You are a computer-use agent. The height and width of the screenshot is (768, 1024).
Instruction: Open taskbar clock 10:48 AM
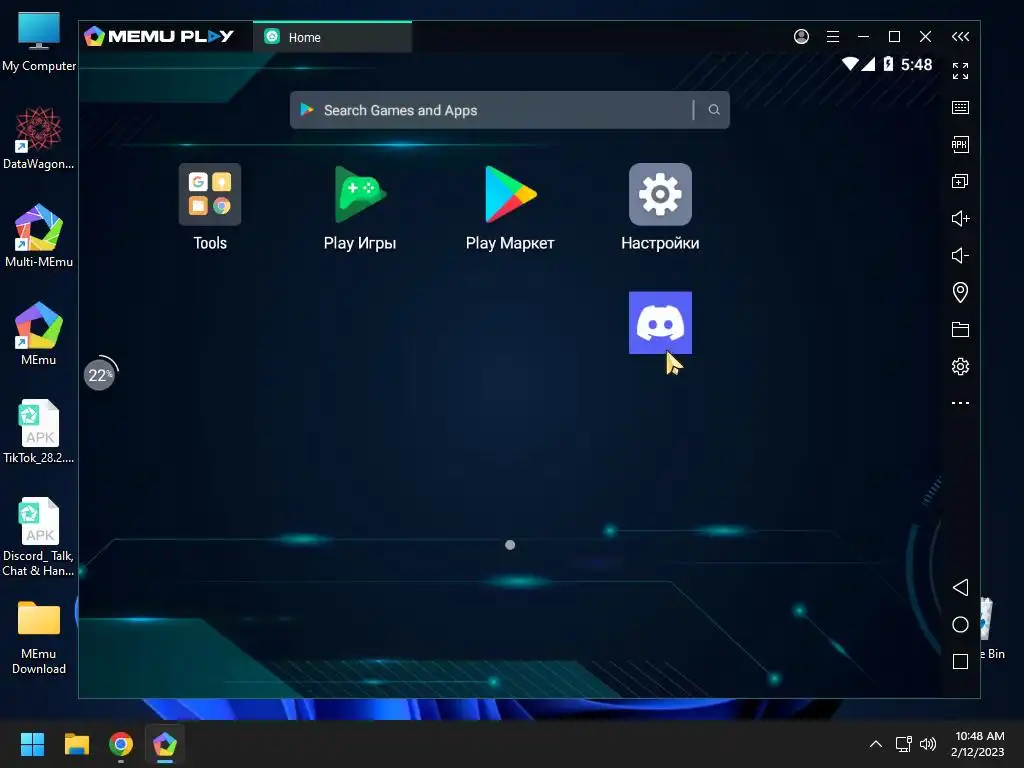978,744
